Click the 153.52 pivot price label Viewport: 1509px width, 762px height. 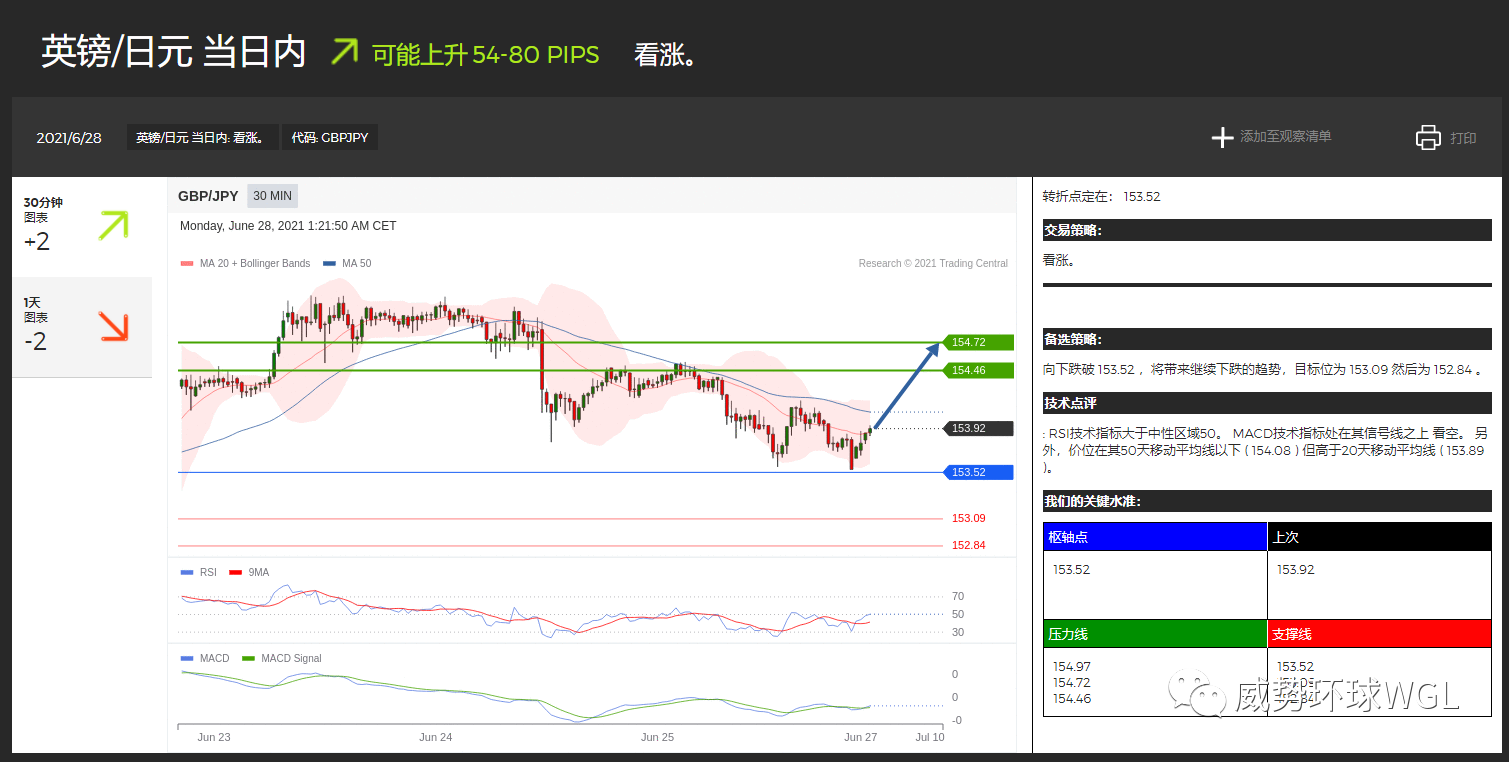coord(977,472)
